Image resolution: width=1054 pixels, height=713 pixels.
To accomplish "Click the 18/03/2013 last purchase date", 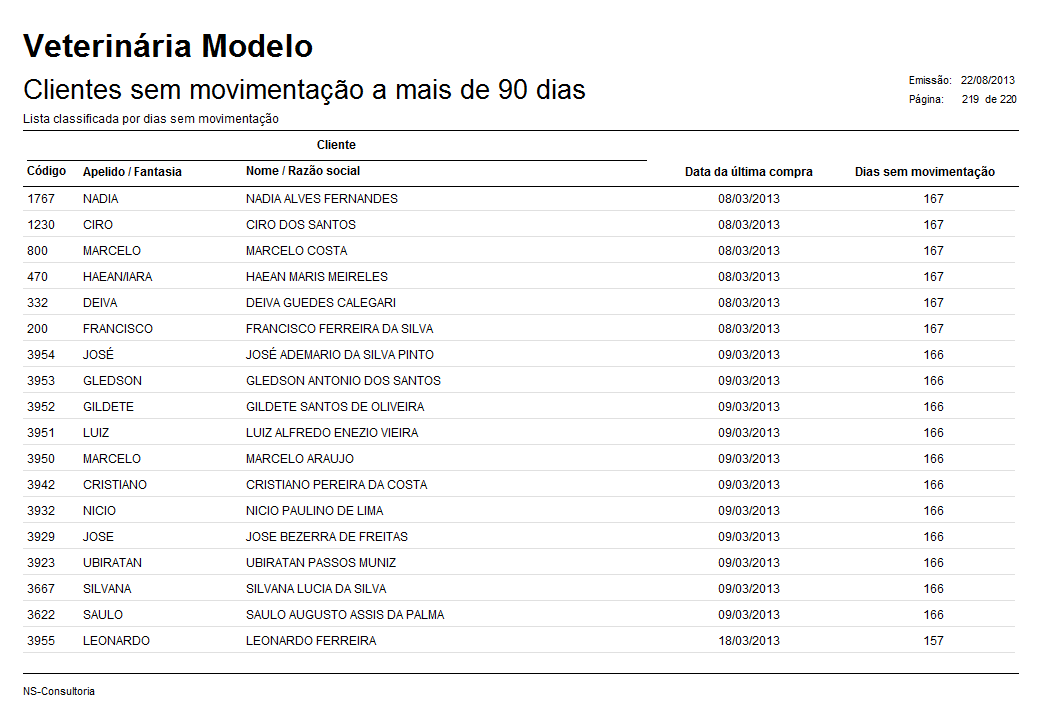I will pyautogui.click(x=748, y=641).
